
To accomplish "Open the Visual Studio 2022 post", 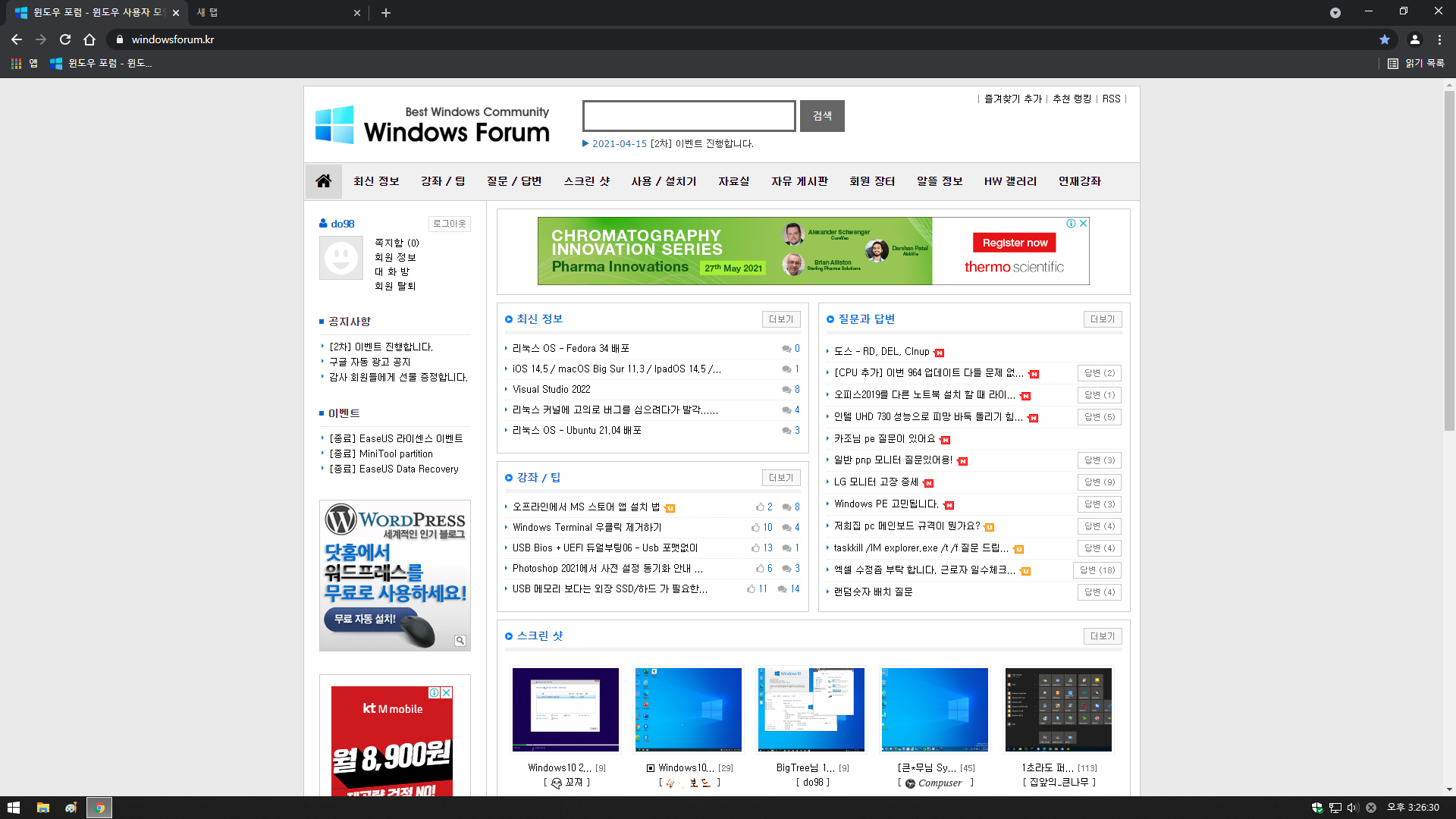I will 551,389.
